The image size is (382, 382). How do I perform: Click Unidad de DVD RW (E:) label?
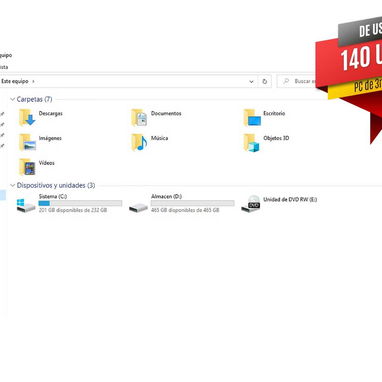290,199
